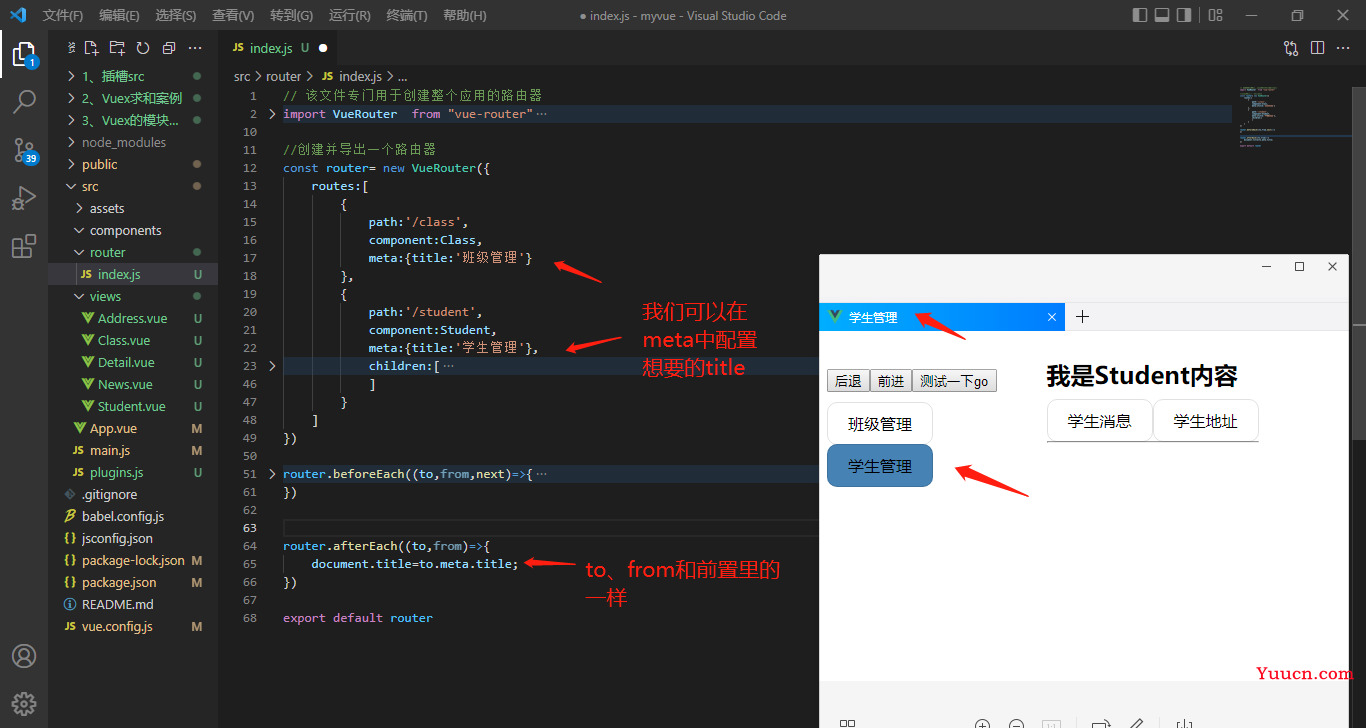Open the Search view in activity bar
This screenshot has height=728, width=1366.
coord(24,102)
